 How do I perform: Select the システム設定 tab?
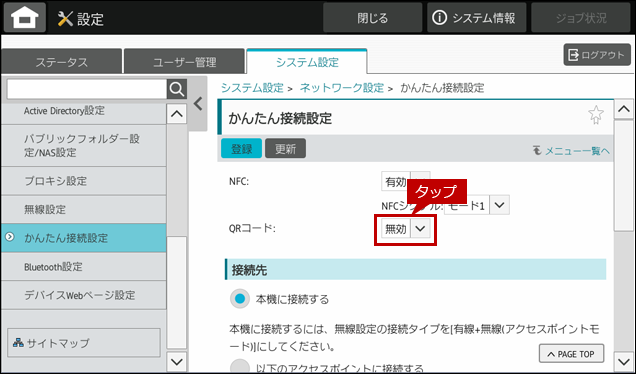(x=307, y=62)
